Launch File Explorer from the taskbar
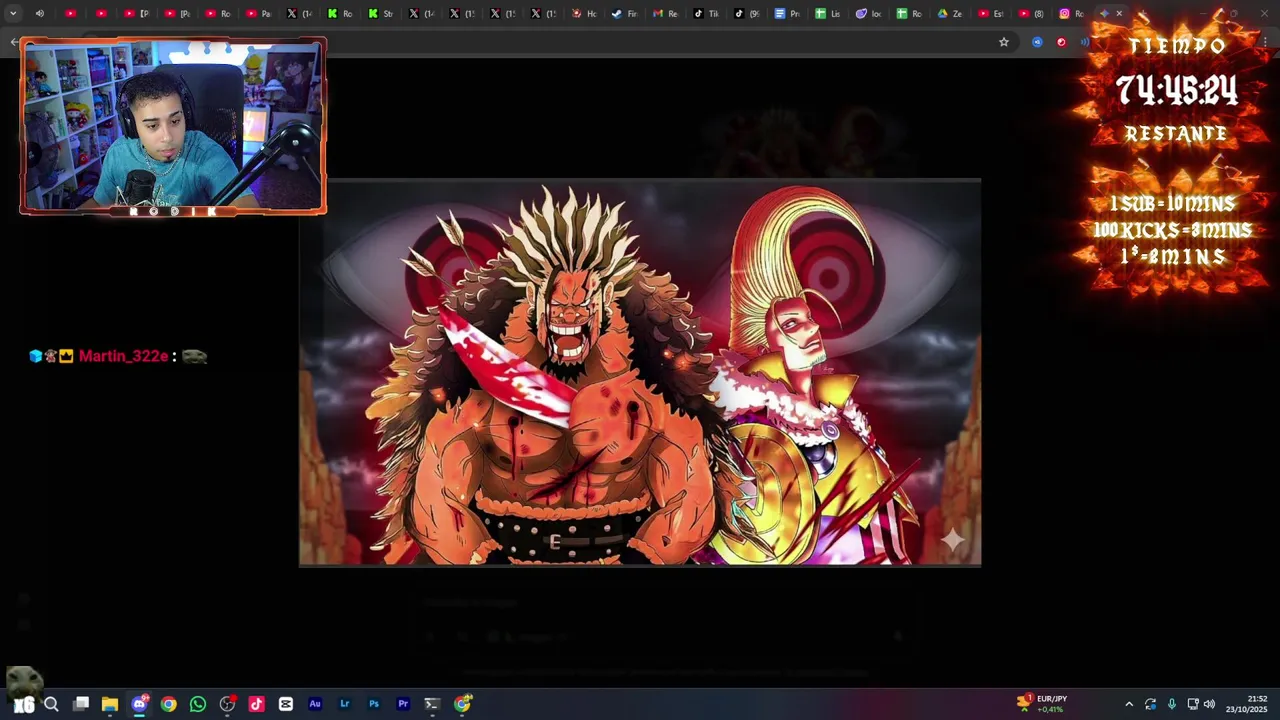The height and width of the screenshot is (720, 1280). coord(110,704)
